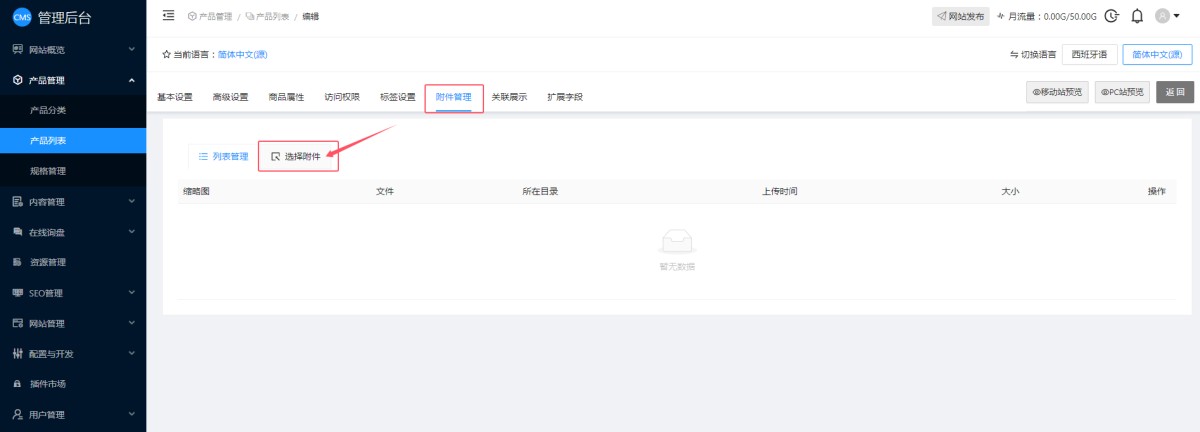Click the CMS logo icon
The height and width of the screenshot is (432, 1200).
tap(22, 16)
